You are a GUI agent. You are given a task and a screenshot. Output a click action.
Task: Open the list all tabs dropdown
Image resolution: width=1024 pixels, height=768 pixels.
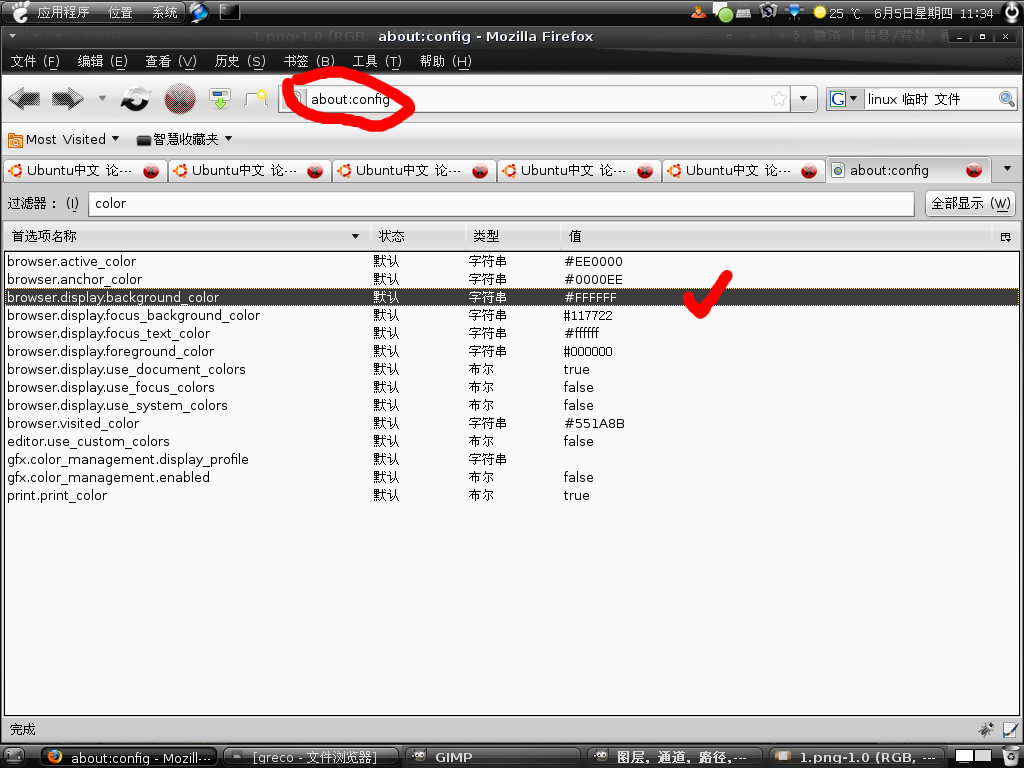coord(1006,170)
